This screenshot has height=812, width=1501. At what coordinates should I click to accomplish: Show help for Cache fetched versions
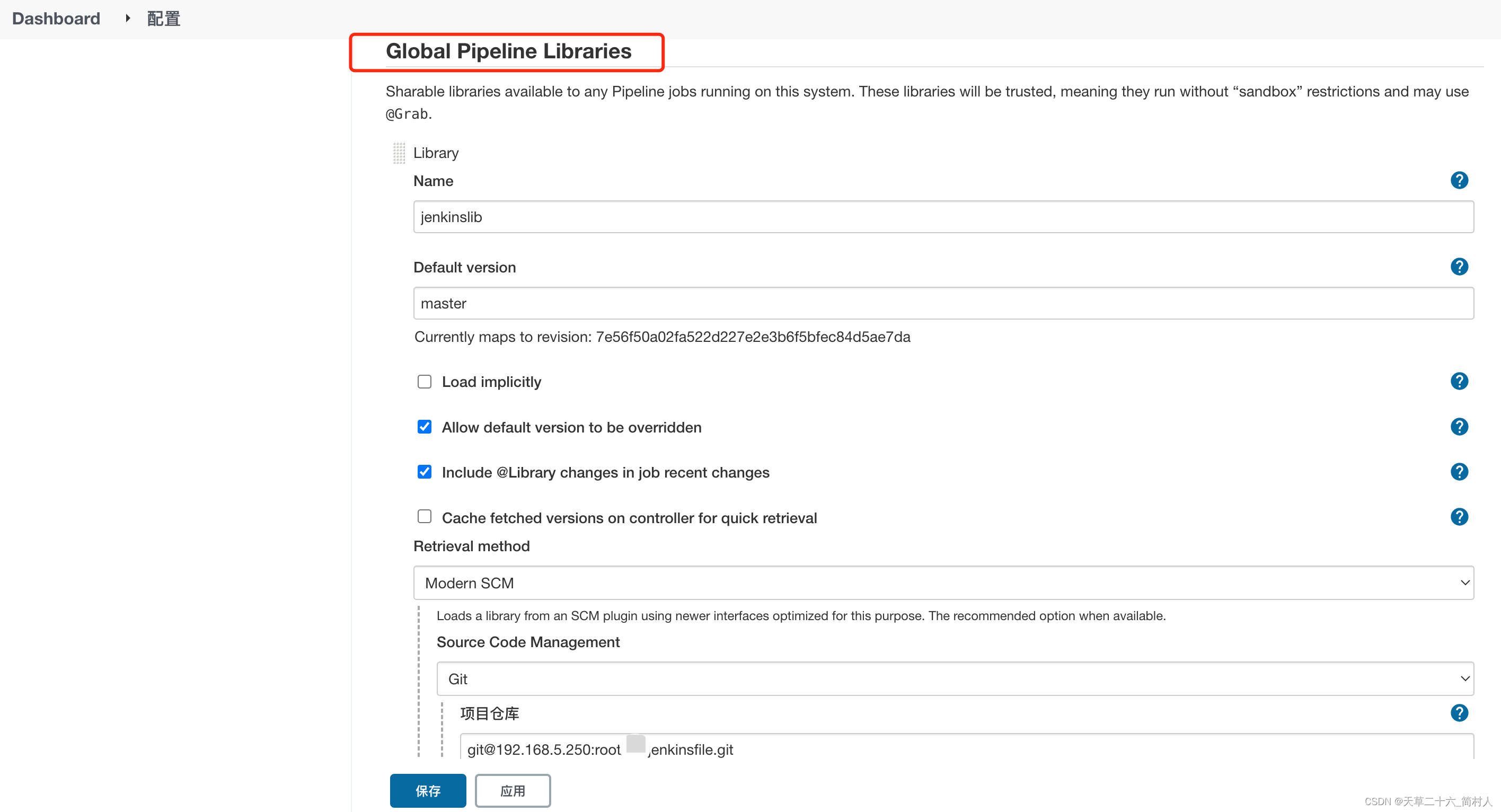(1459, 517)
